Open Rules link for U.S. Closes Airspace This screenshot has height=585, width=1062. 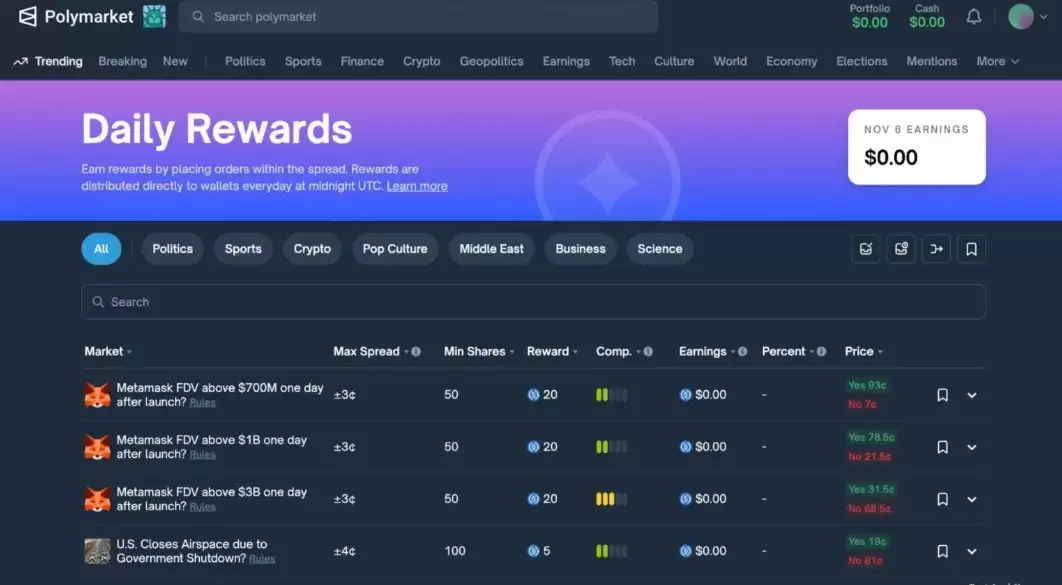(x=262, y=559)
